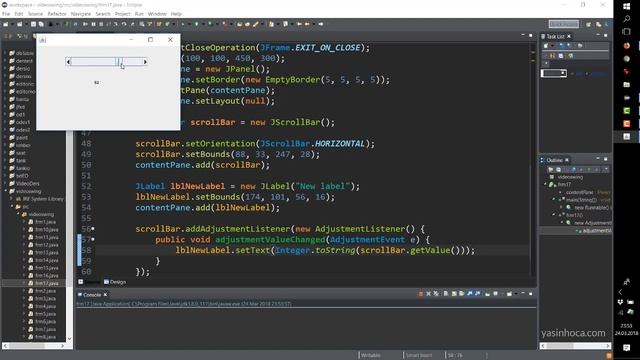Toggle code folding marker on line 56

(93, 229)
